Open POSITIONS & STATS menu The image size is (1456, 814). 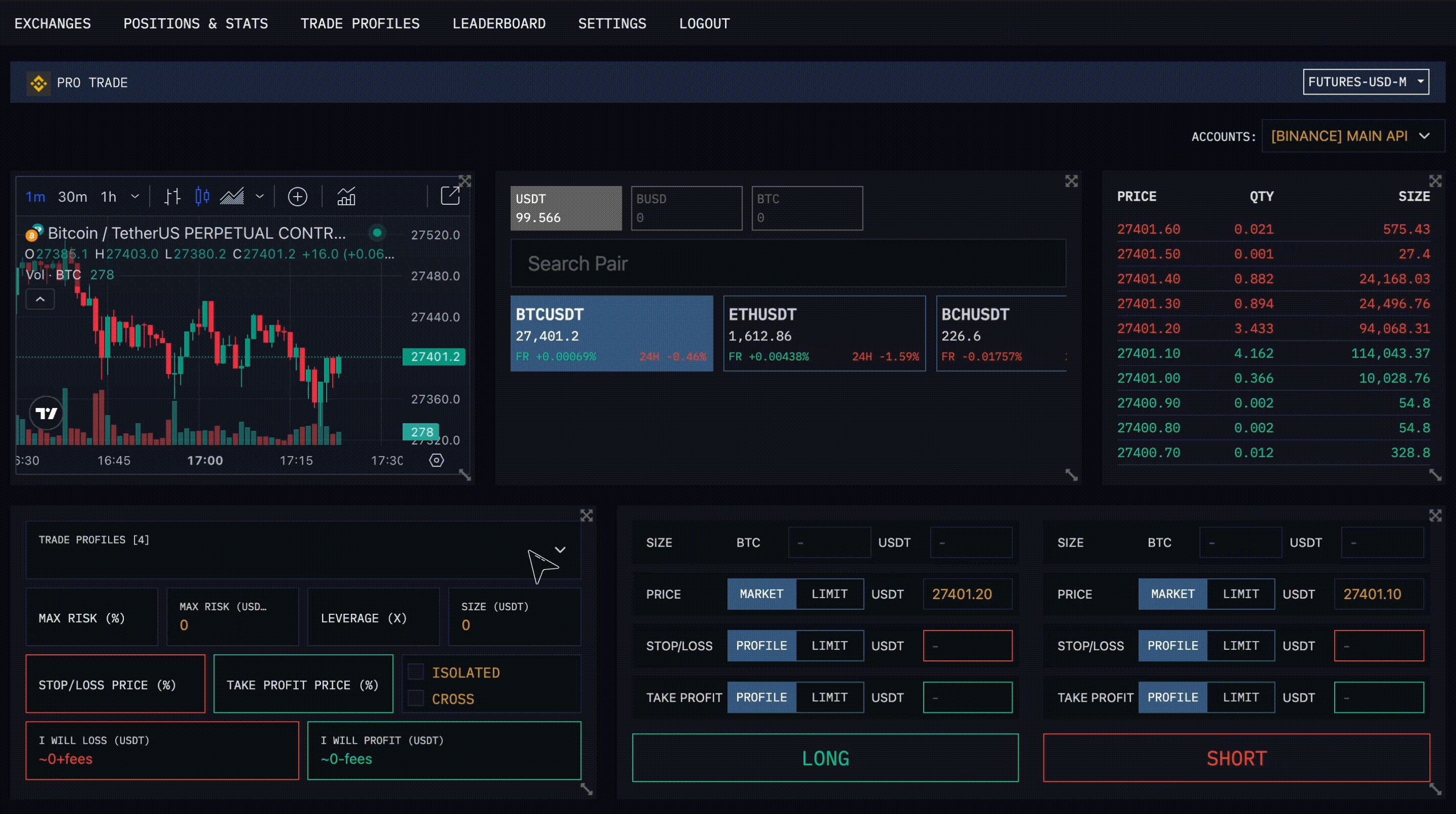(196, 24)
